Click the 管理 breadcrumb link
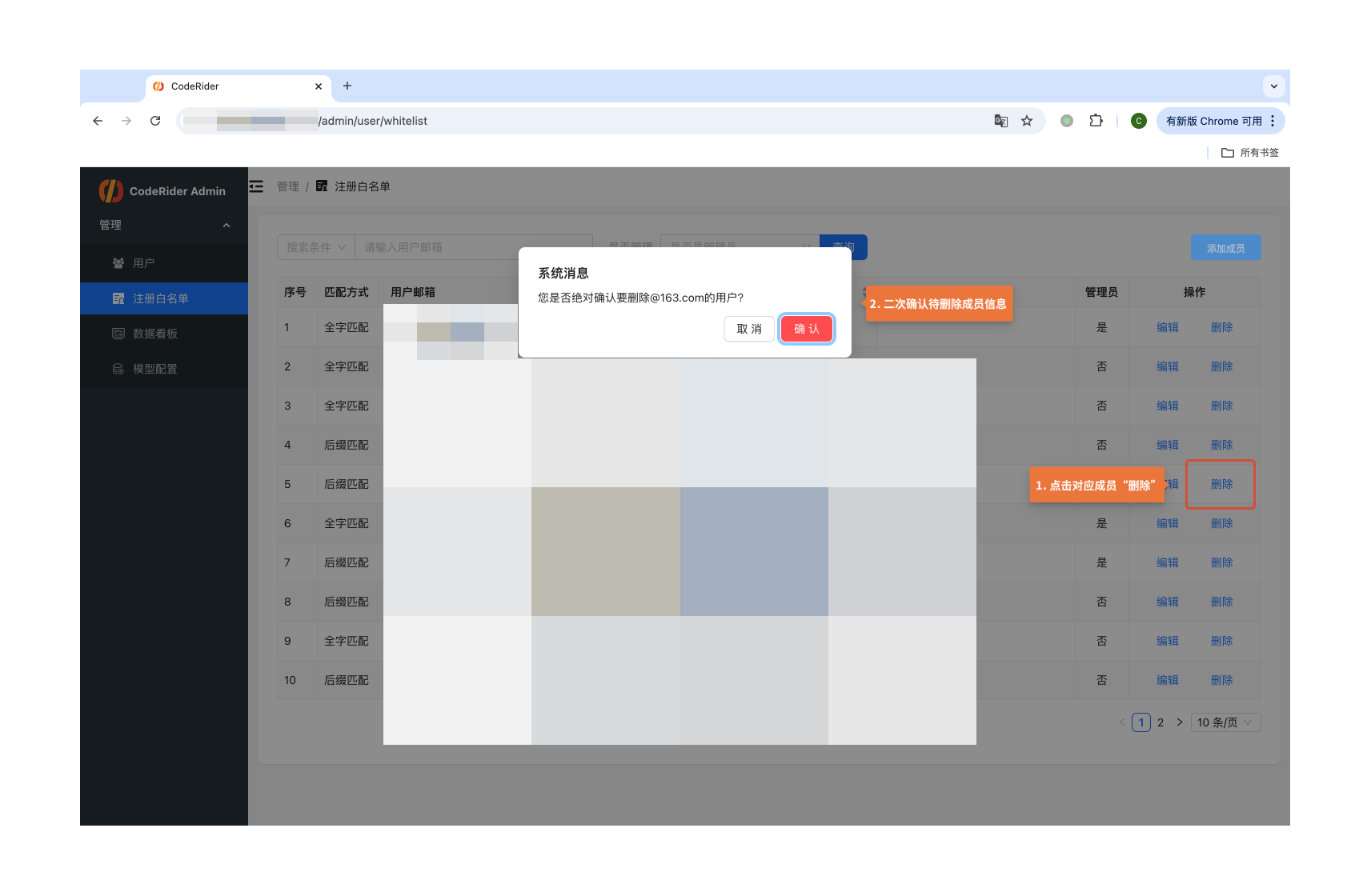This screenshot has height=896, width=1371. [x=288, y=186]
